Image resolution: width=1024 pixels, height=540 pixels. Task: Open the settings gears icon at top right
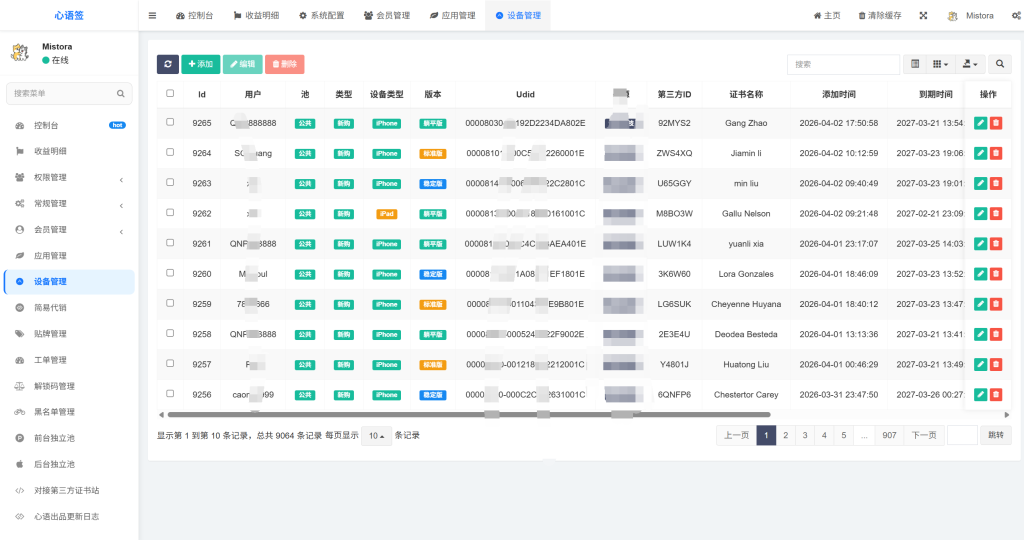coord(1017,16)
